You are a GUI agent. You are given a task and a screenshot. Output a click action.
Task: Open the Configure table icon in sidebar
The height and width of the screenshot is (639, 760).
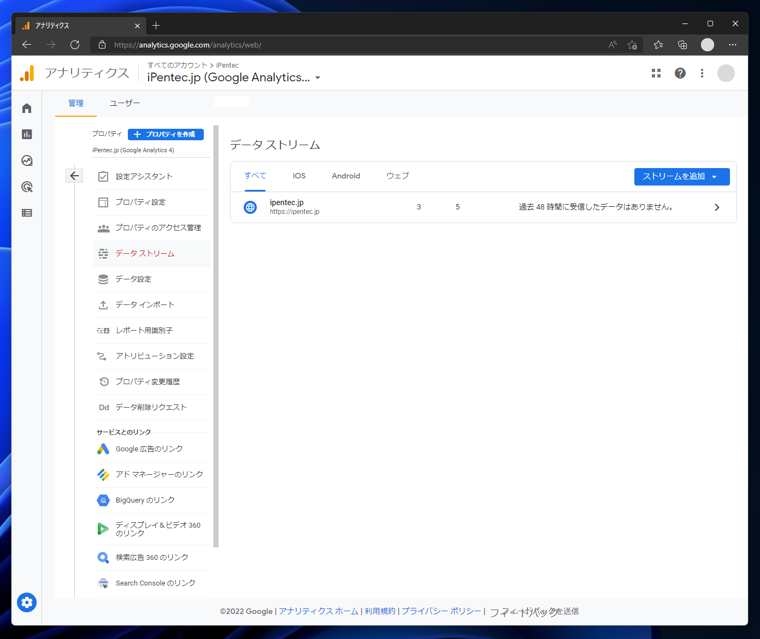(27, 213)
